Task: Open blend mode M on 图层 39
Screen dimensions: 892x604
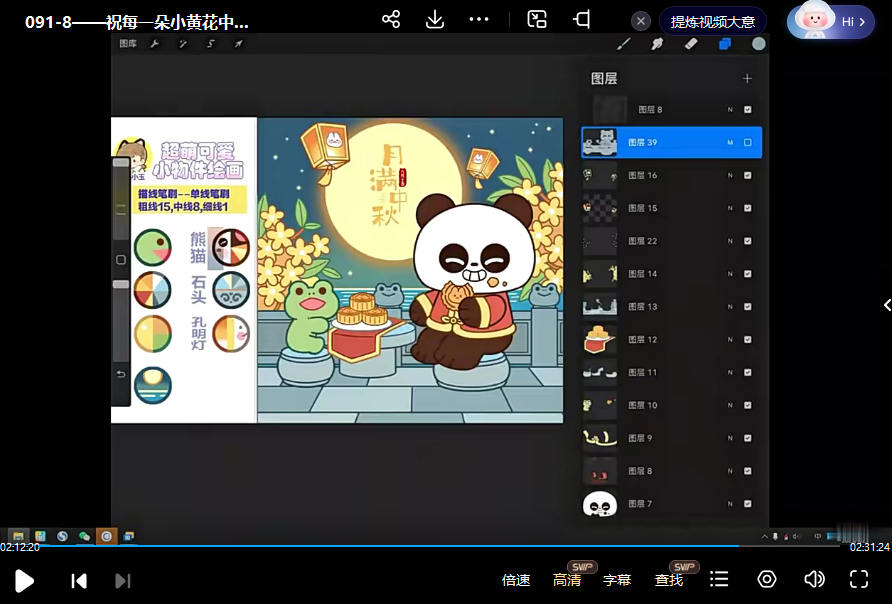Action: tap(729, 142)
